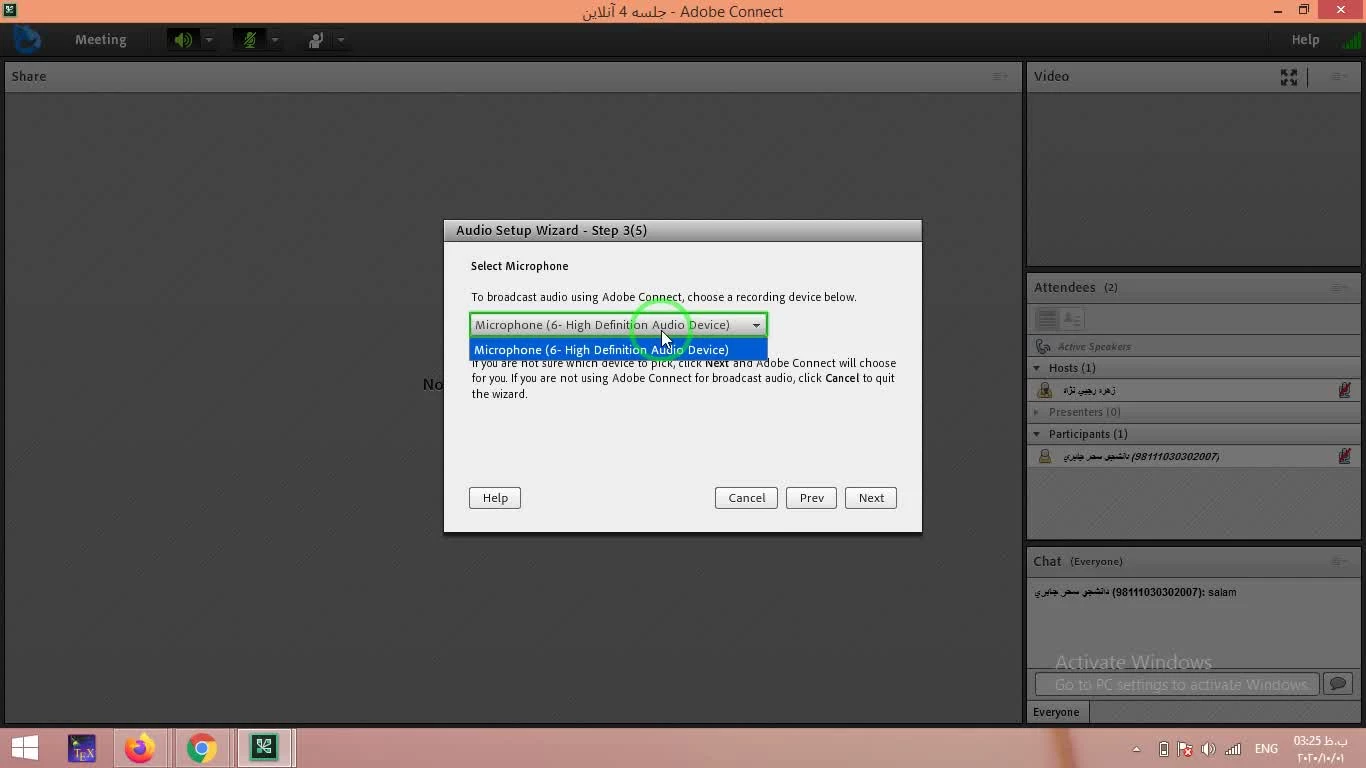Click the raise hand status icon
This screenshot has width=1366, height=768.
tap(316, 40)
